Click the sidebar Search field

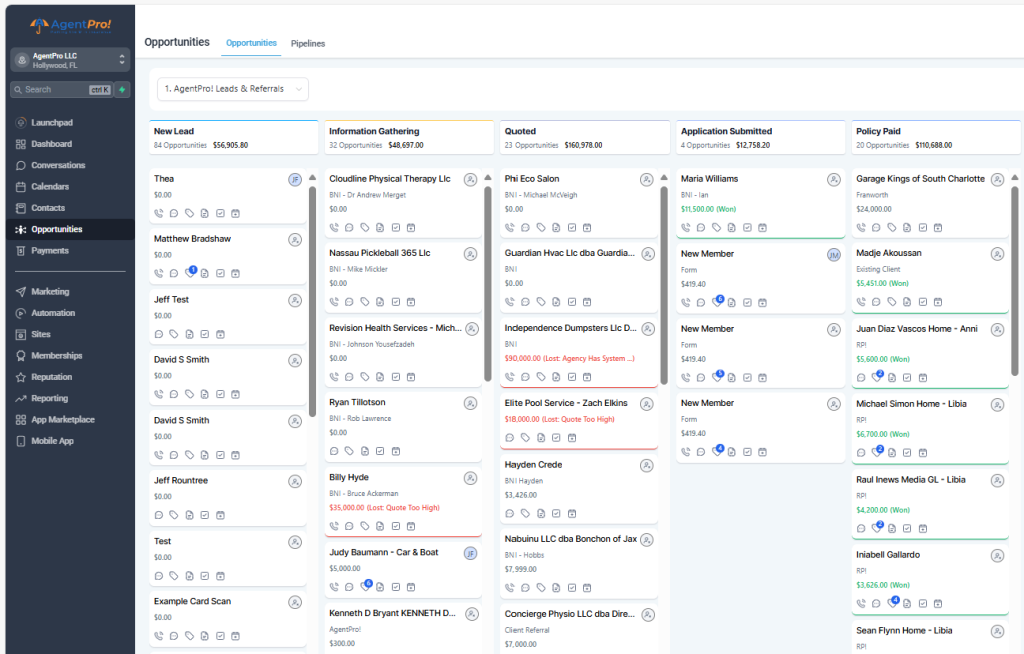point(61,90)
